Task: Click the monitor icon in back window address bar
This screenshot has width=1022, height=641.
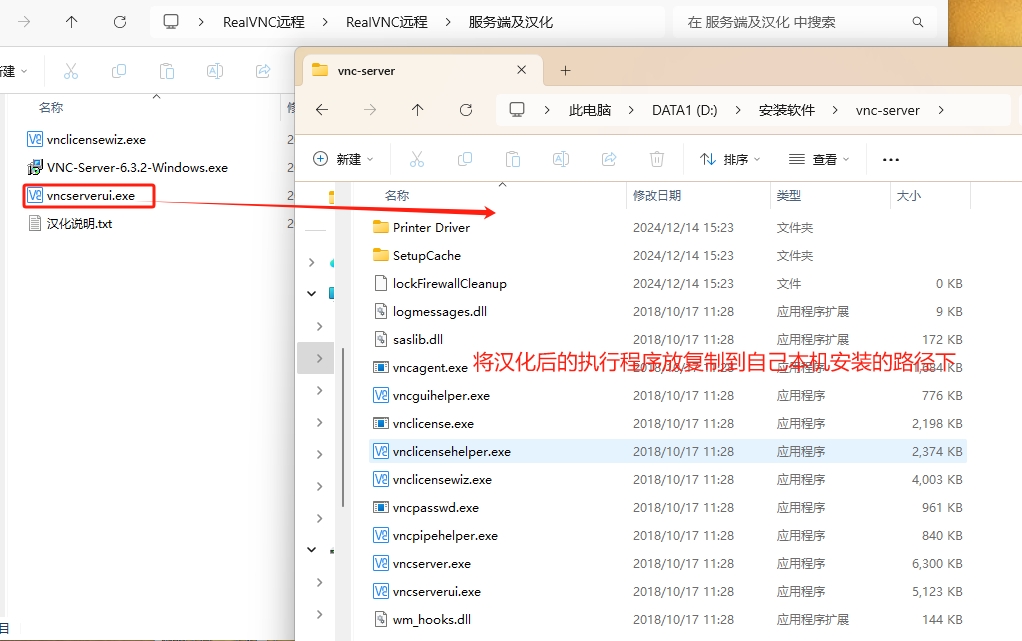Action: [x=171, y=22]
